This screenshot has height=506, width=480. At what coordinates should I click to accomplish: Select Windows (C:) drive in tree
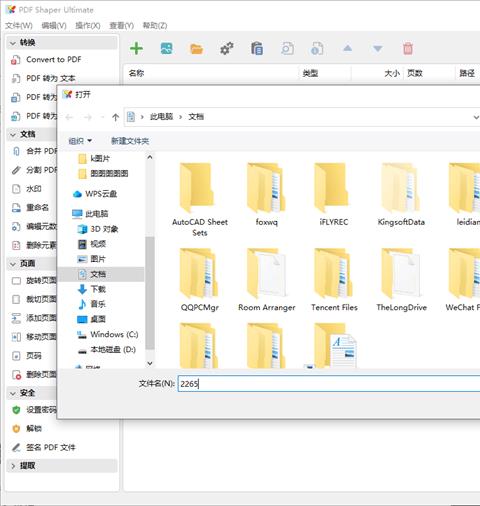108,334
